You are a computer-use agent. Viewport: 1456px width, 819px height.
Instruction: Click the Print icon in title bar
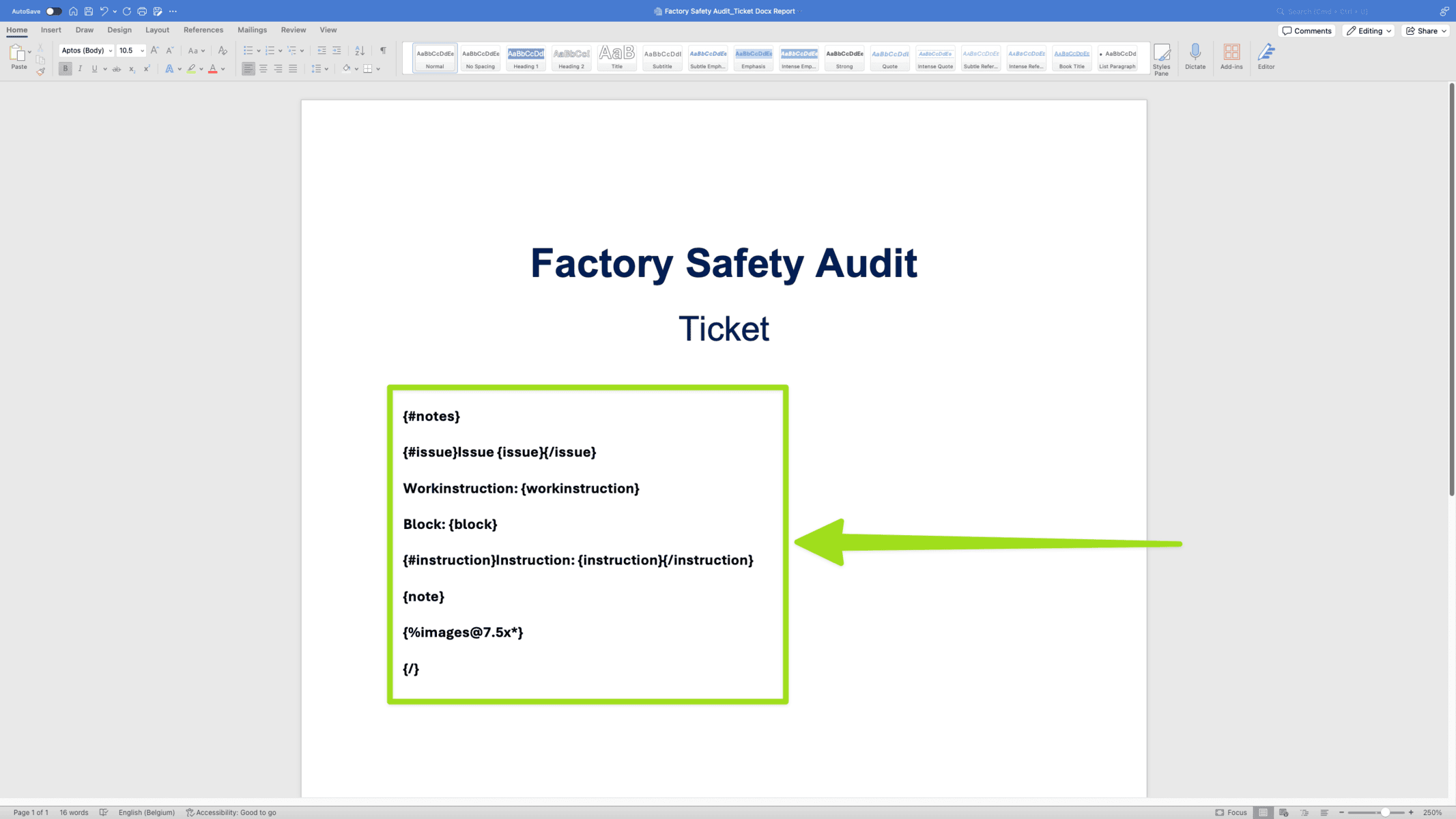pos(142,12)
